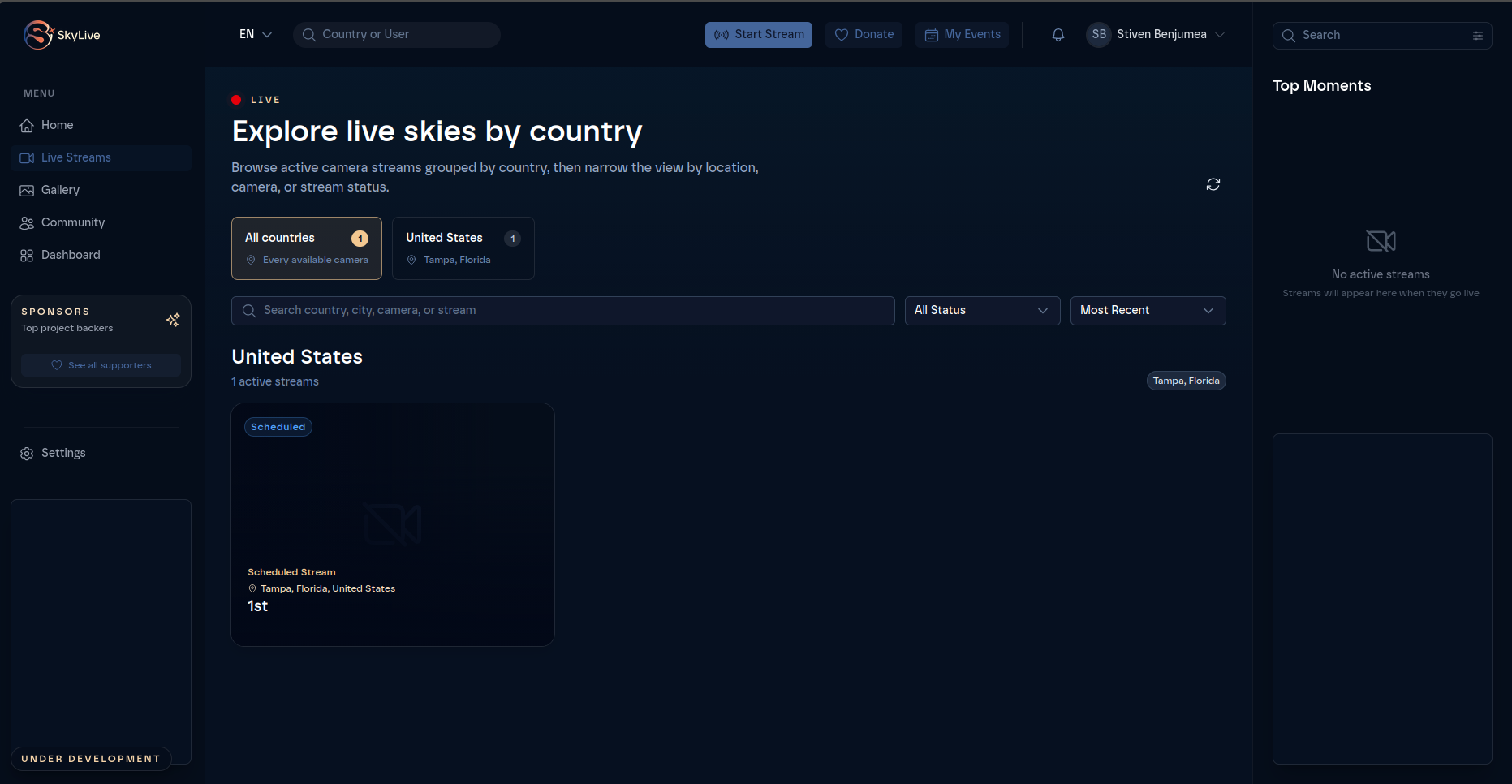
Task: Click the Home house icon
Action: tap(27, 126)
